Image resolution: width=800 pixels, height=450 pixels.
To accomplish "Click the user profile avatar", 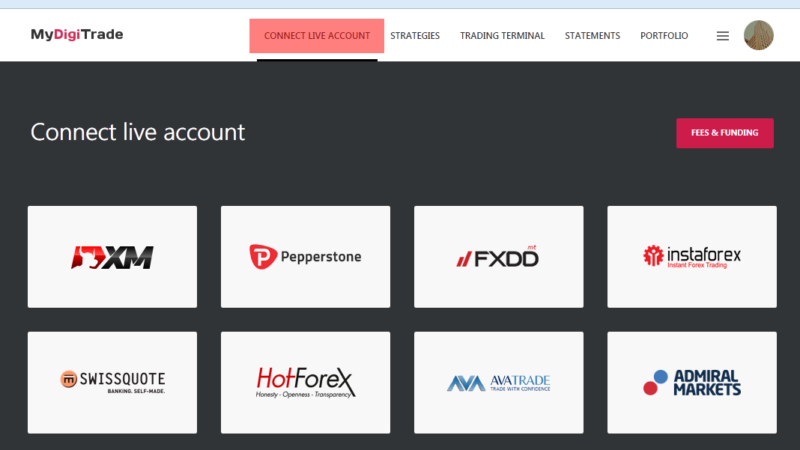I will [x=759, y=35].
